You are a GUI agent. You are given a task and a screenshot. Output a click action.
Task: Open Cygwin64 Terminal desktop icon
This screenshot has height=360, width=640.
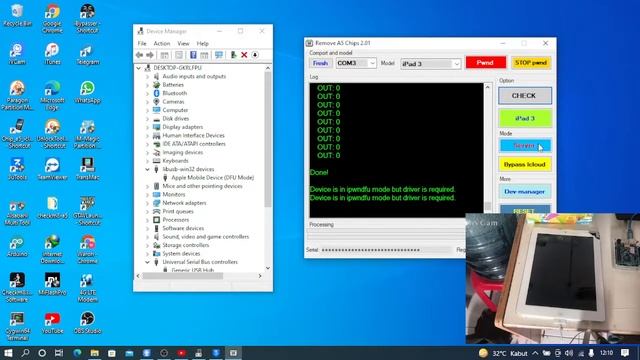coord(17,326)
